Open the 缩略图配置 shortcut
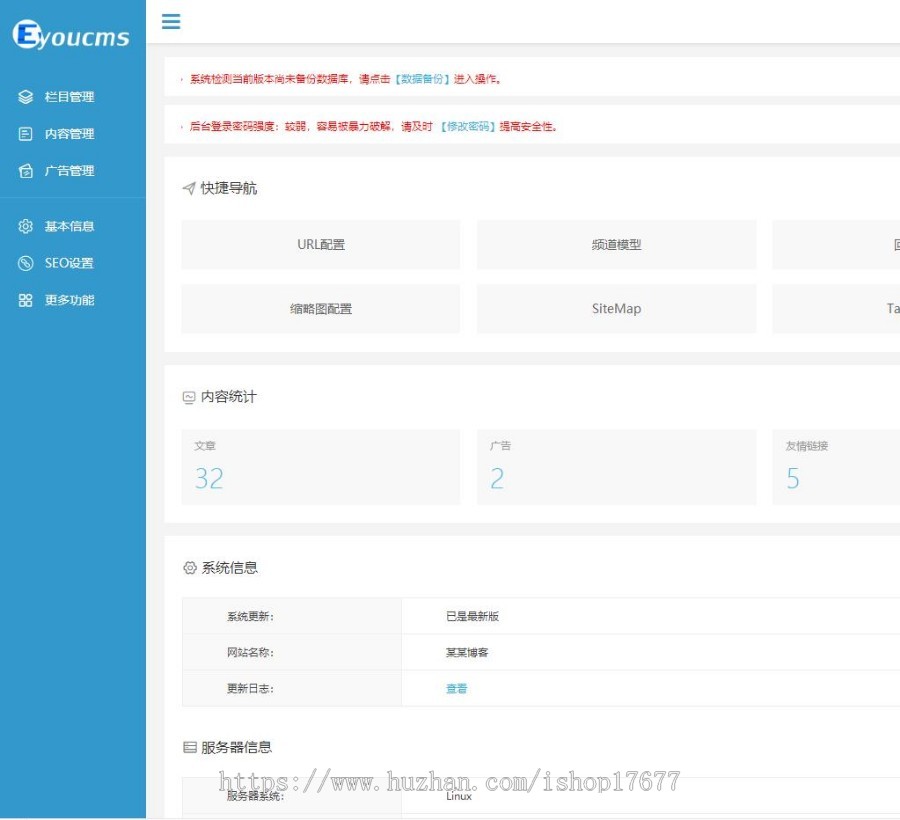 (320, 309)
